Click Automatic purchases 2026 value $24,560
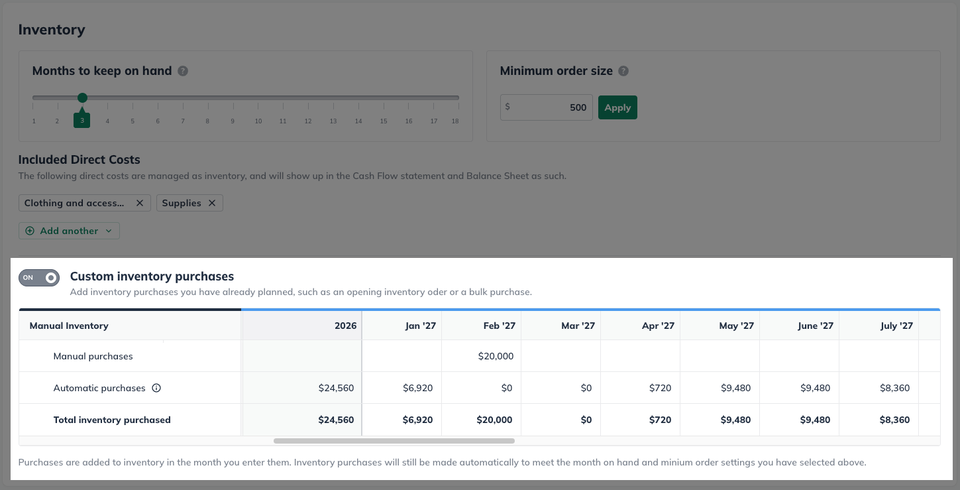The width and height of the screenshot is (960, 490). point(336,388)
